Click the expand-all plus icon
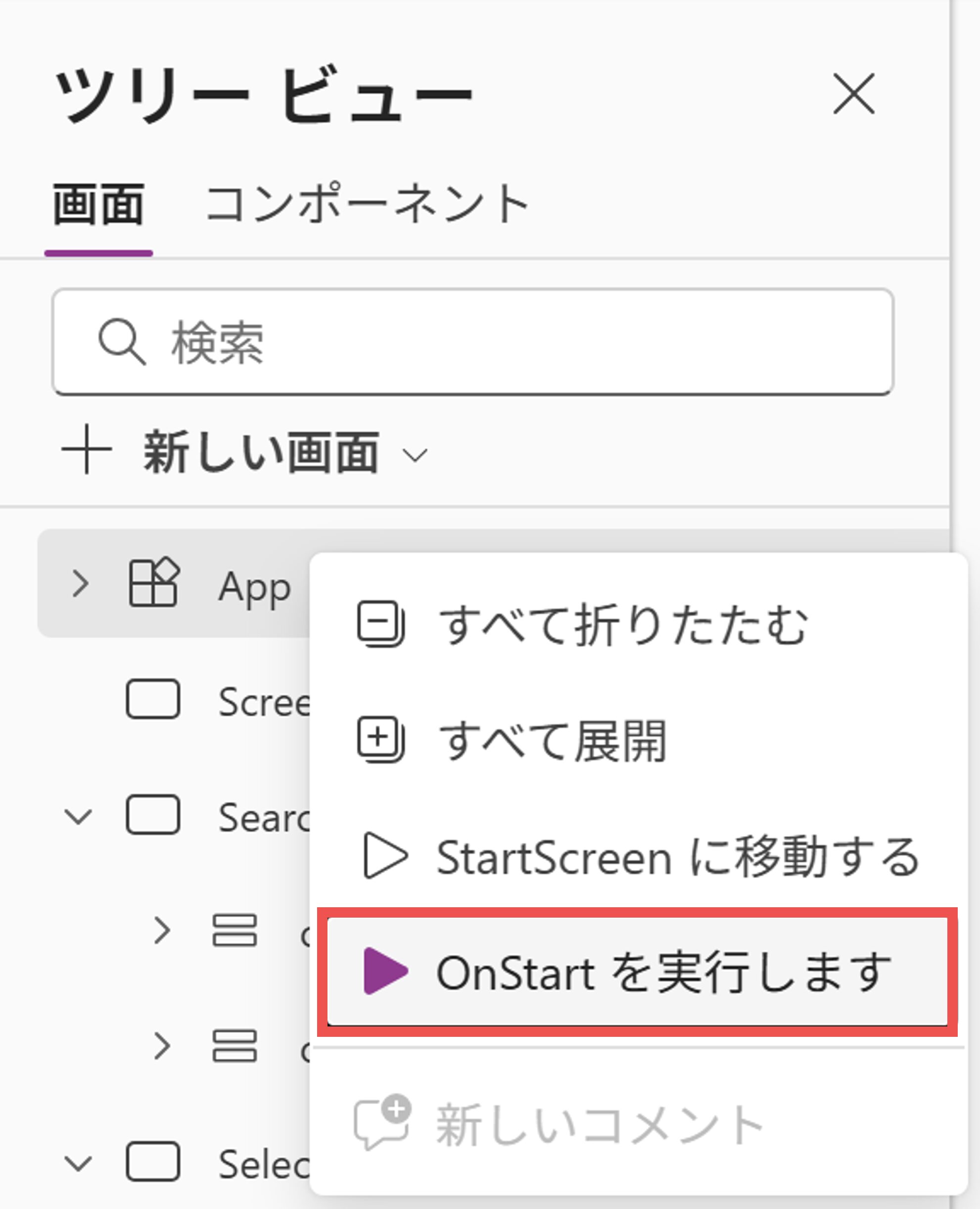Screen dimensions: 980x1209 (x=380, y=739)
